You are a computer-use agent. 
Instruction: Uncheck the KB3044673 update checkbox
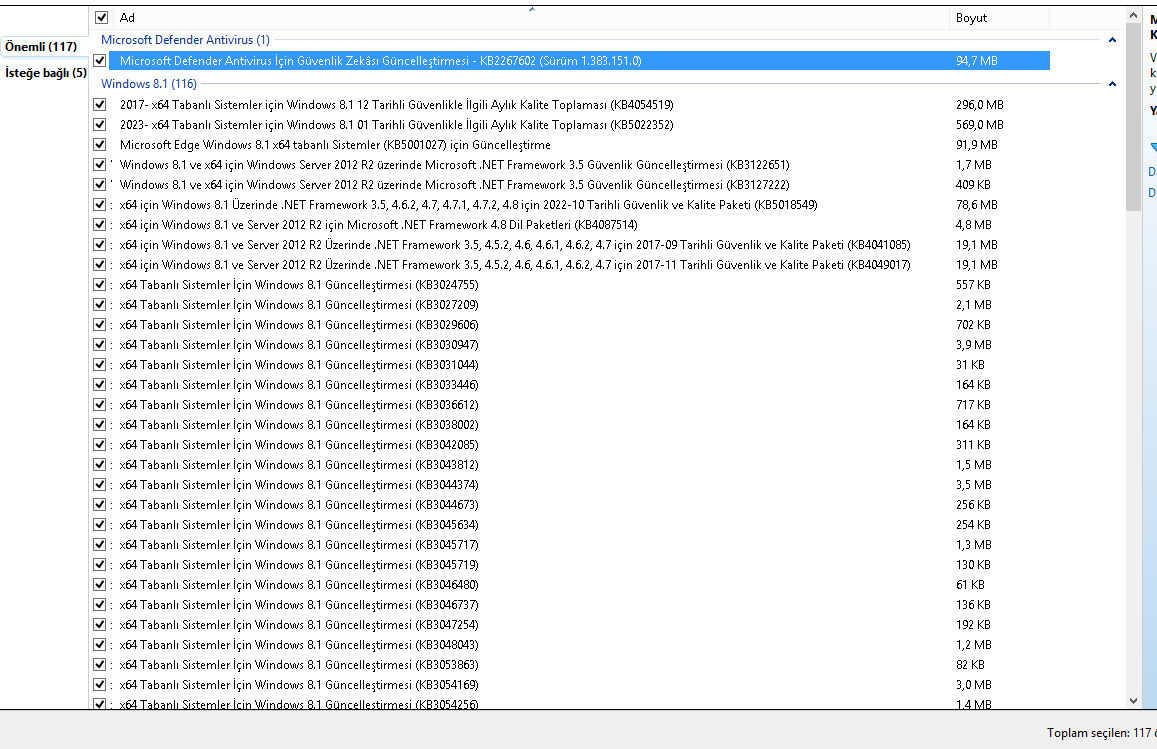point(100,504)
